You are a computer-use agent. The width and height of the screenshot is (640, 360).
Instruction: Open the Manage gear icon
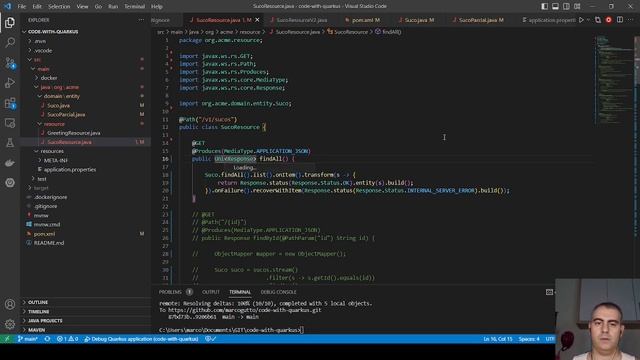[x=10, y=324]
